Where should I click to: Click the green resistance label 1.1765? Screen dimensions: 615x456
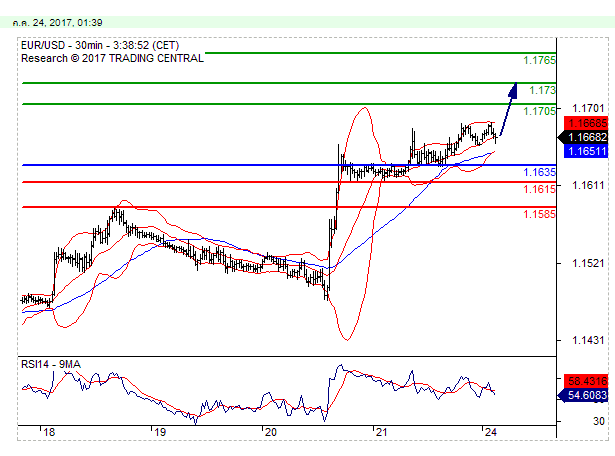pyautogui.click(x=539, y=60)
